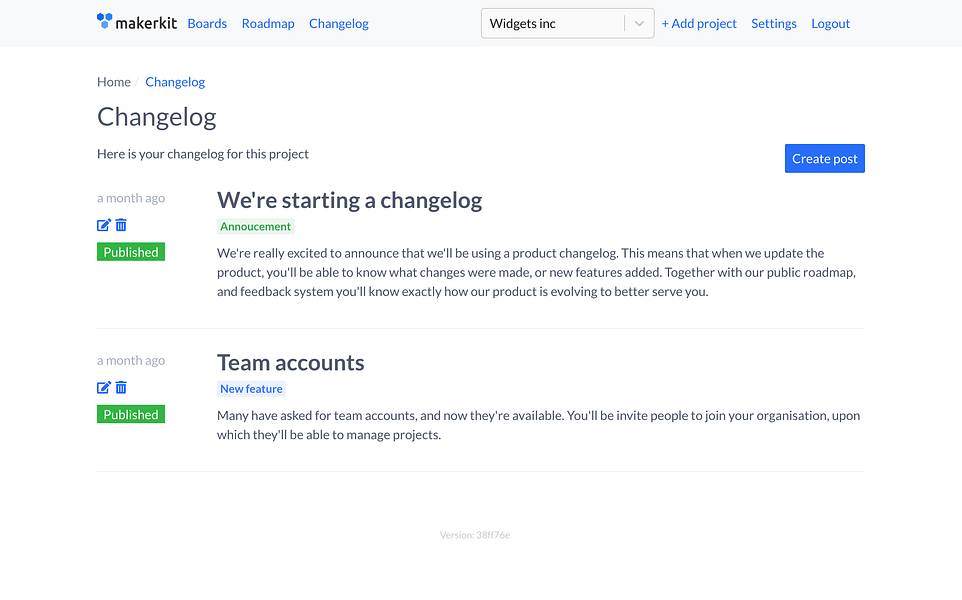Click the New feature tag label
Viewport: 962px width, 600px height.
(x=251, y=389)
